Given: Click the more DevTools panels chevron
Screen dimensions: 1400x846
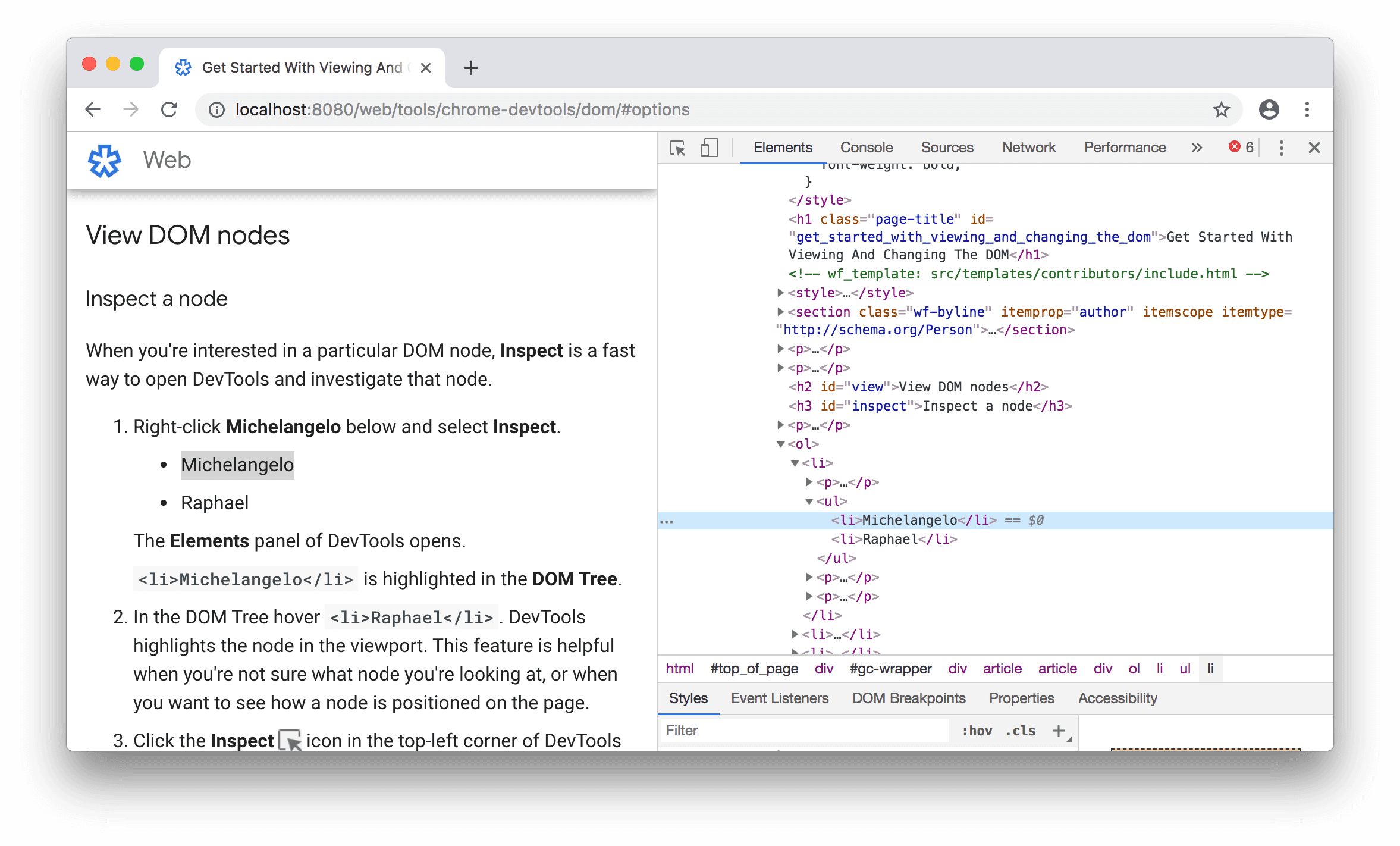Looking at the screenshot, I should click(1196, 146).
